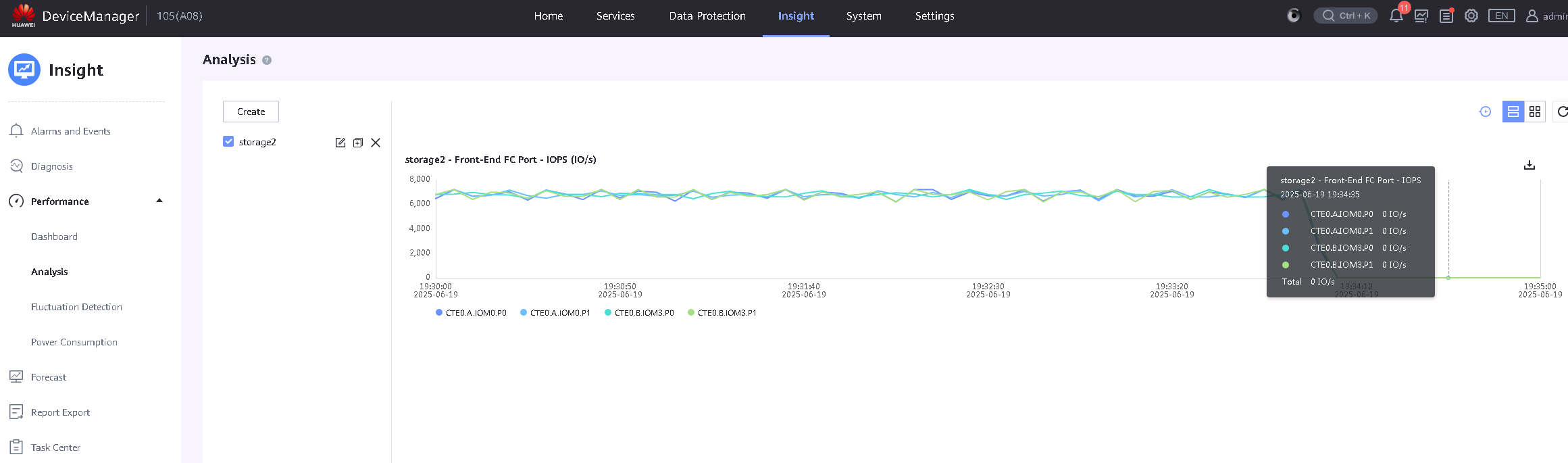Open the Data Protection tab
This screenshot has height=463, width=1568.
tap(707, 16)
